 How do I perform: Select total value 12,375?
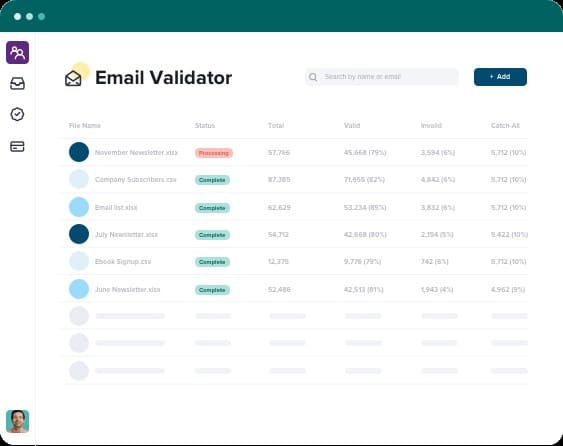[x=278, y=261]
